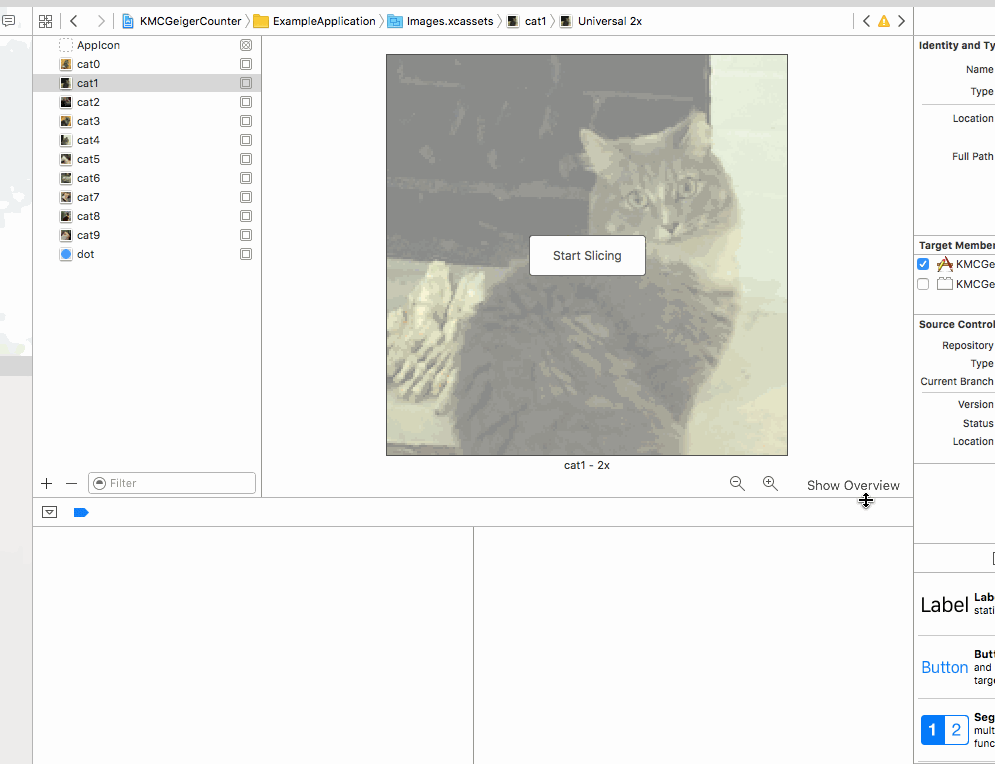995x764 pixels.
Task: Enable KMCGeigerCounter tests target membership
Action: [x=922, y=284]
